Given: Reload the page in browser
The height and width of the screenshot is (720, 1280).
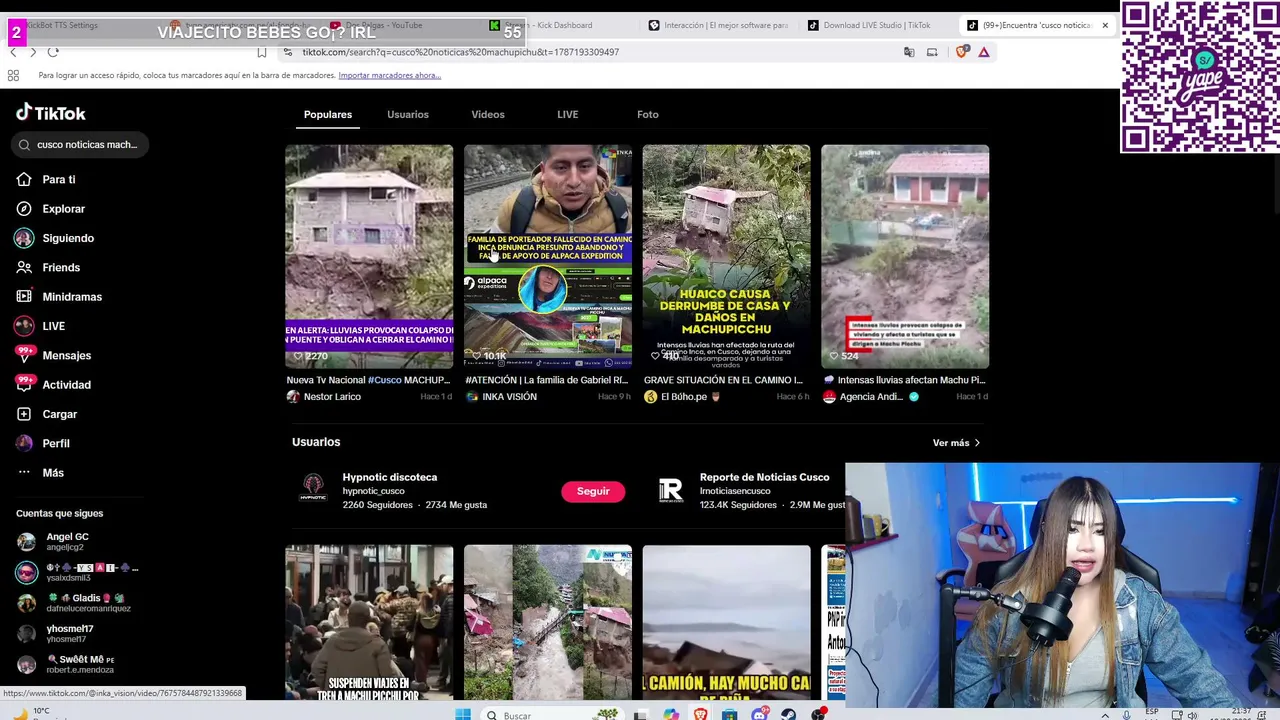Looking at the screenshot, I should [x=53, y=52].
